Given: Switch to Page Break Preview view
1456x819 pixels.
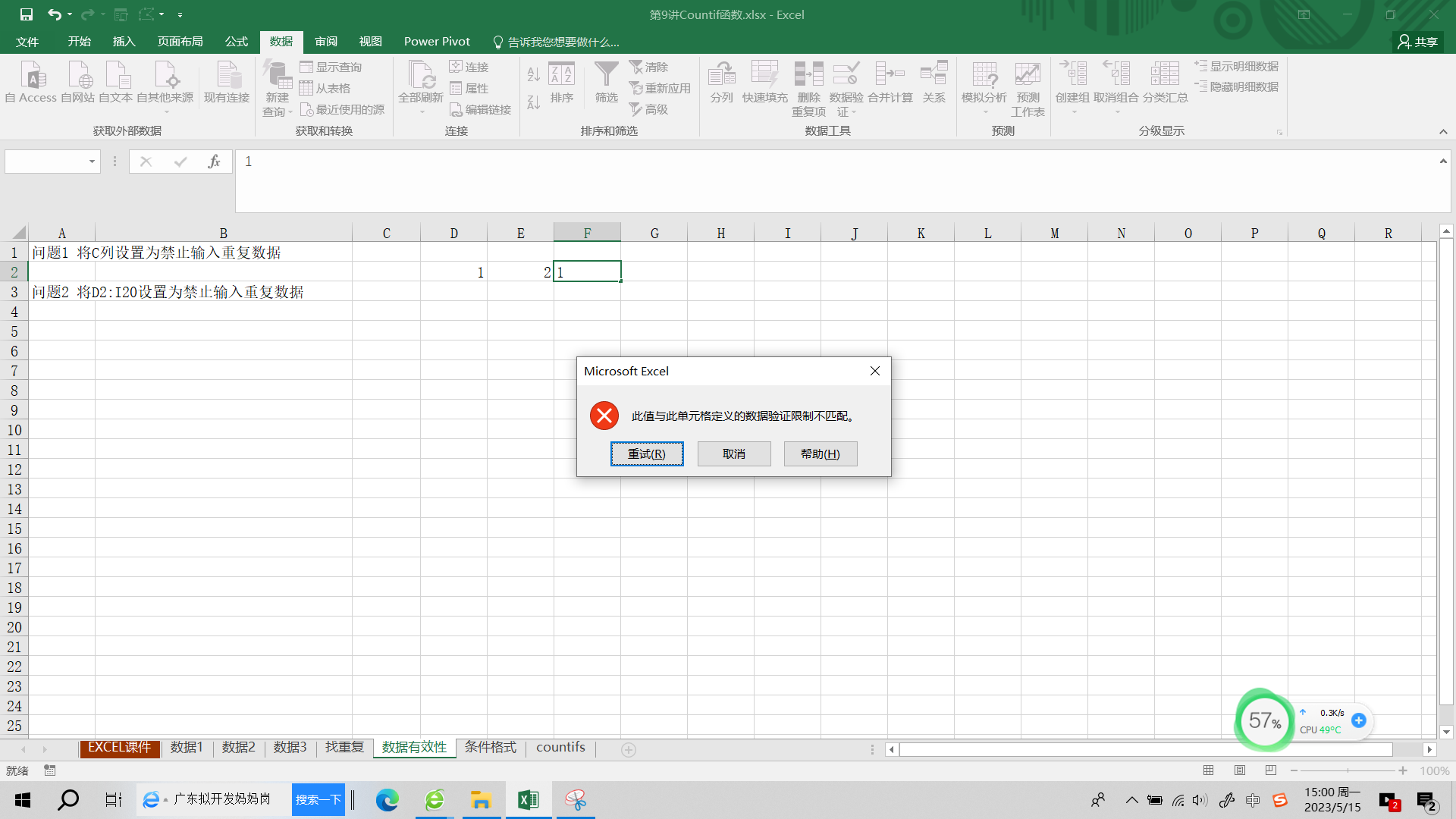Looking at the screenshot, I should [1271, 770].
